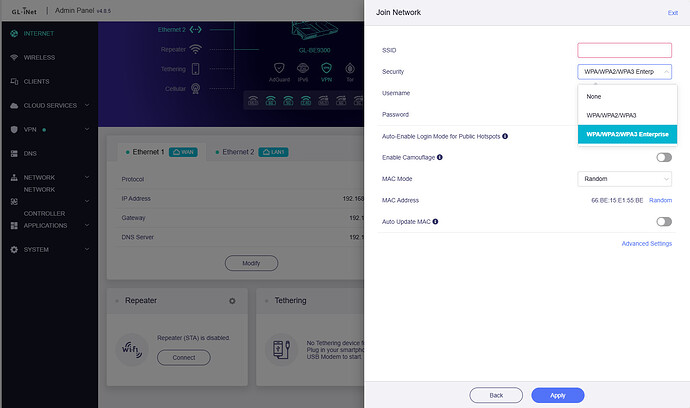Toggle the Enable Camouflage switch
The height and width of the screenshot is (408, 690).
click(x=663, y=157)
